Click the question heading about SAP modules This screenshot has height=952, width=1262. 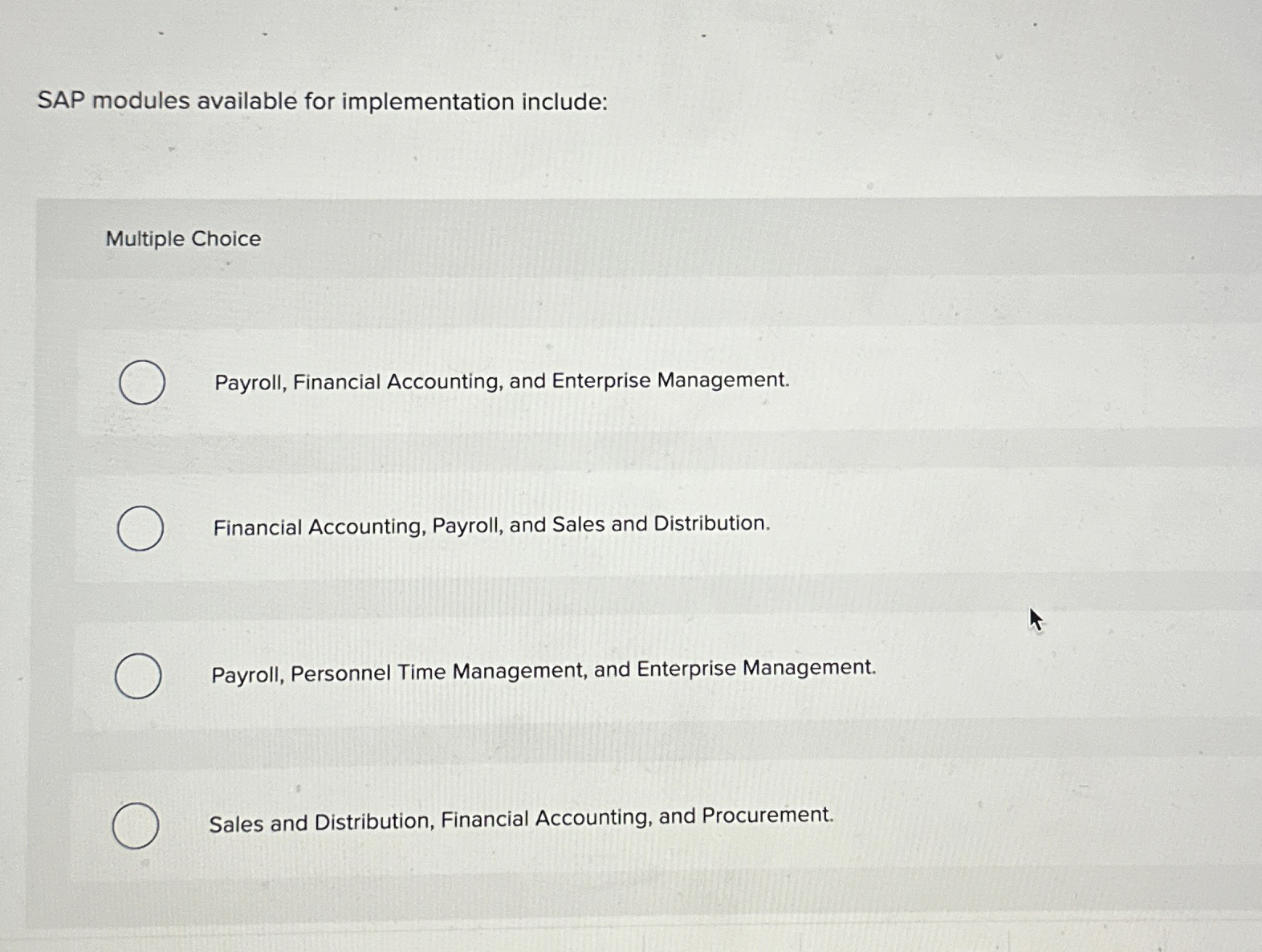[x=323, y=100]
